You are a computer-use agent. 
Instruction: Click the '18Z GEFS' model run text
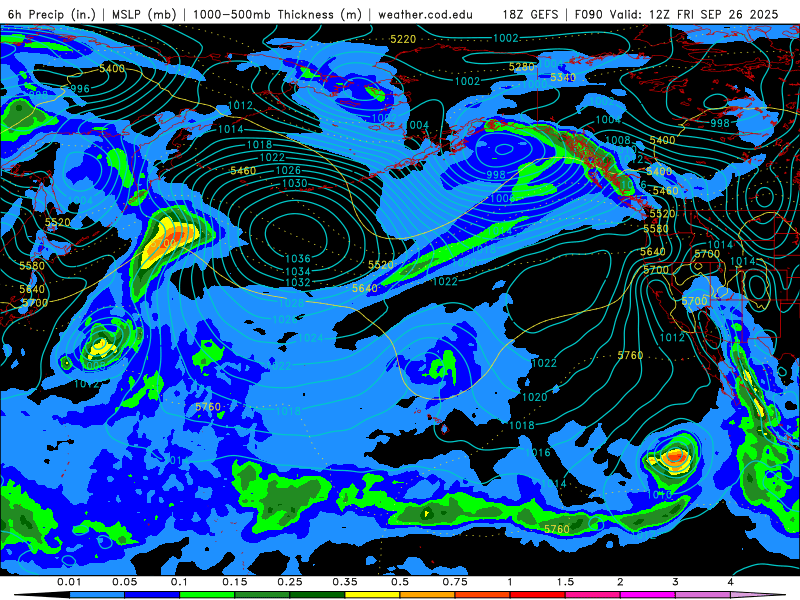pyautogui.click(x=530, y=14)
